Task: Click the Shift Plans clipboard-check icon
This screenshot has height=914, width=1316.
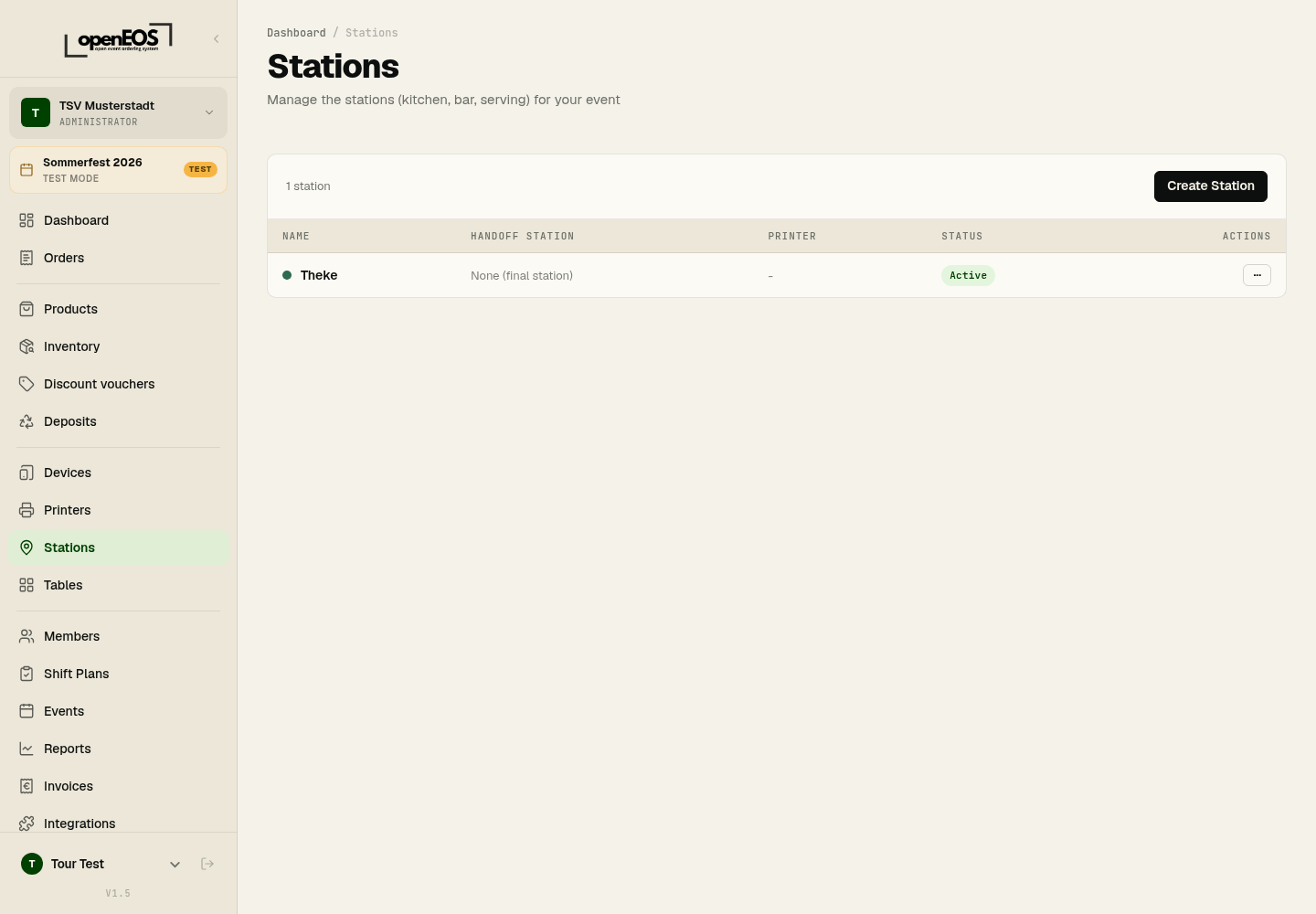Action: click(x=27, y=674)
